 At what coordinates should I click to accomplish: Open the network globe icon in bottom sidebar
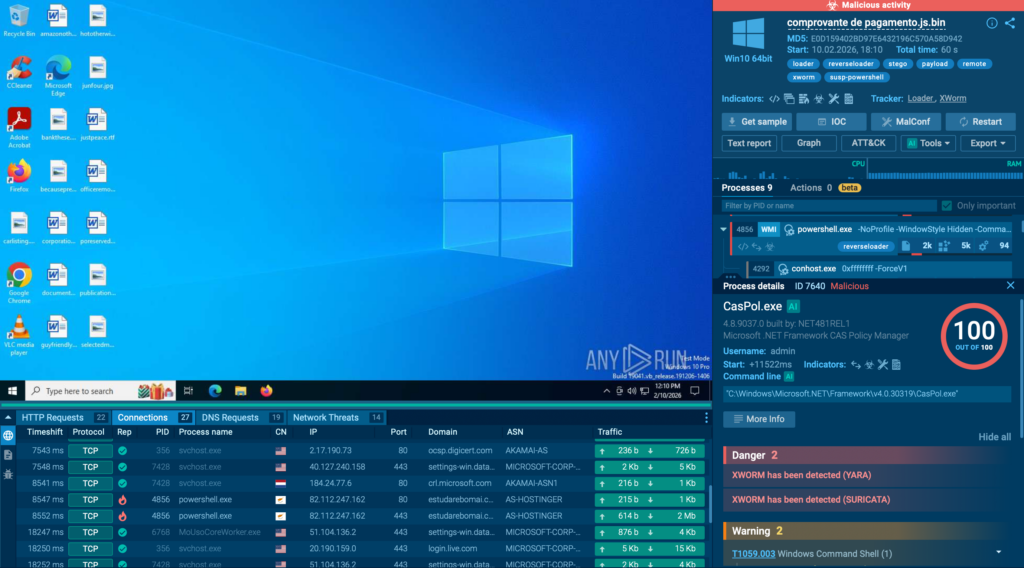pyautogui.click(x=8, y=436)
